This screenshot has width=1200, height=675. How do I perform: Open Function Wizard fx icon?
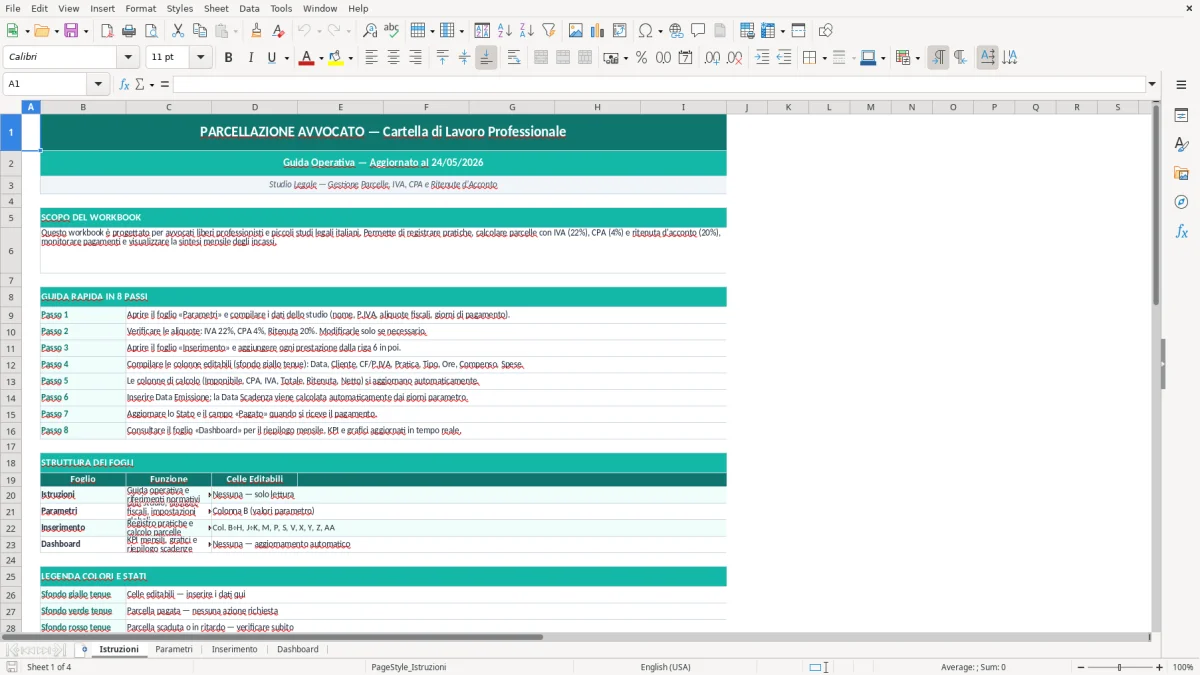[x=125, y=84]
